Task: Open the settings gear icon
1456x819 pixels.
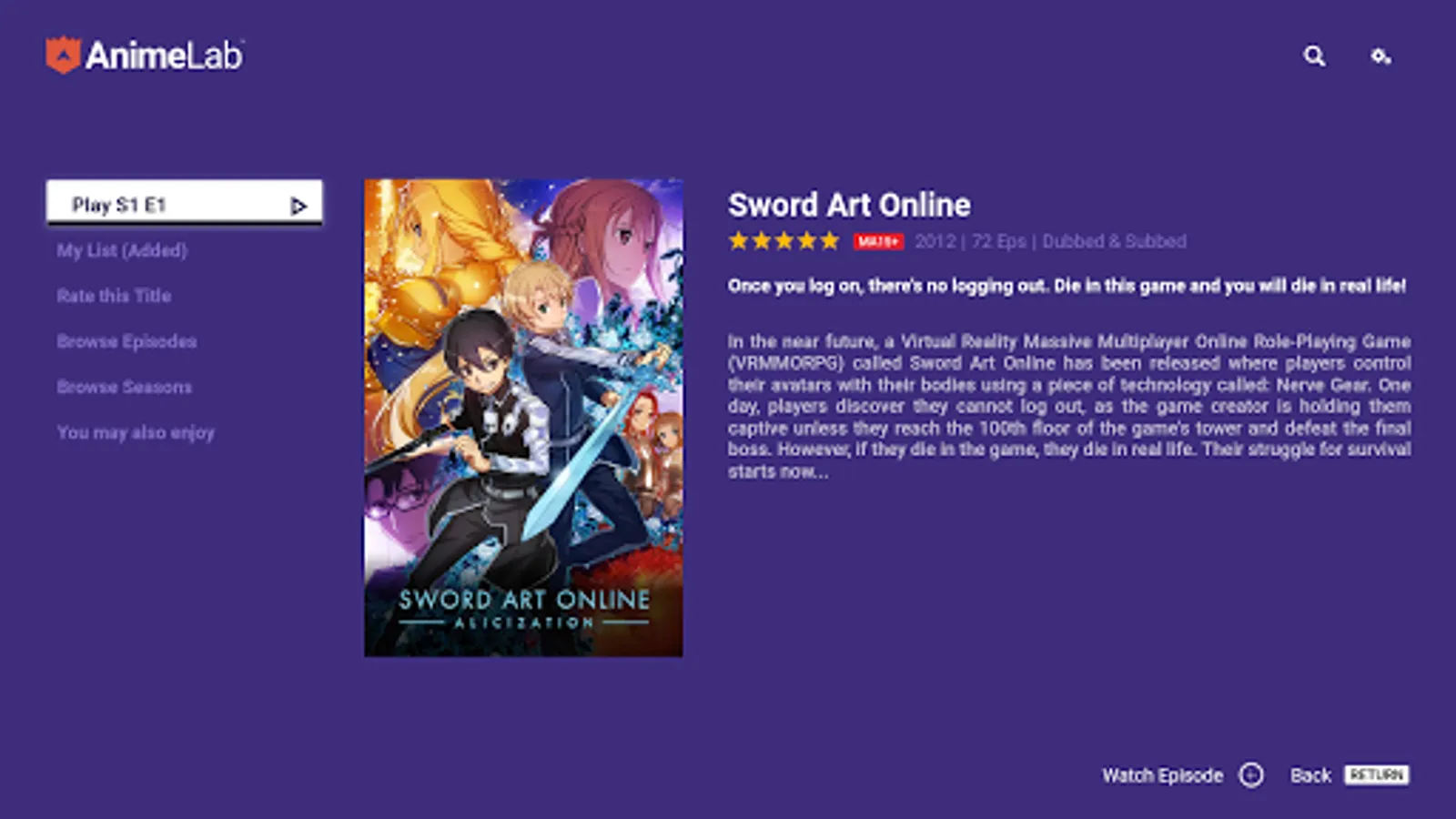Action: pyautogui.click(x=1380, y=56)
